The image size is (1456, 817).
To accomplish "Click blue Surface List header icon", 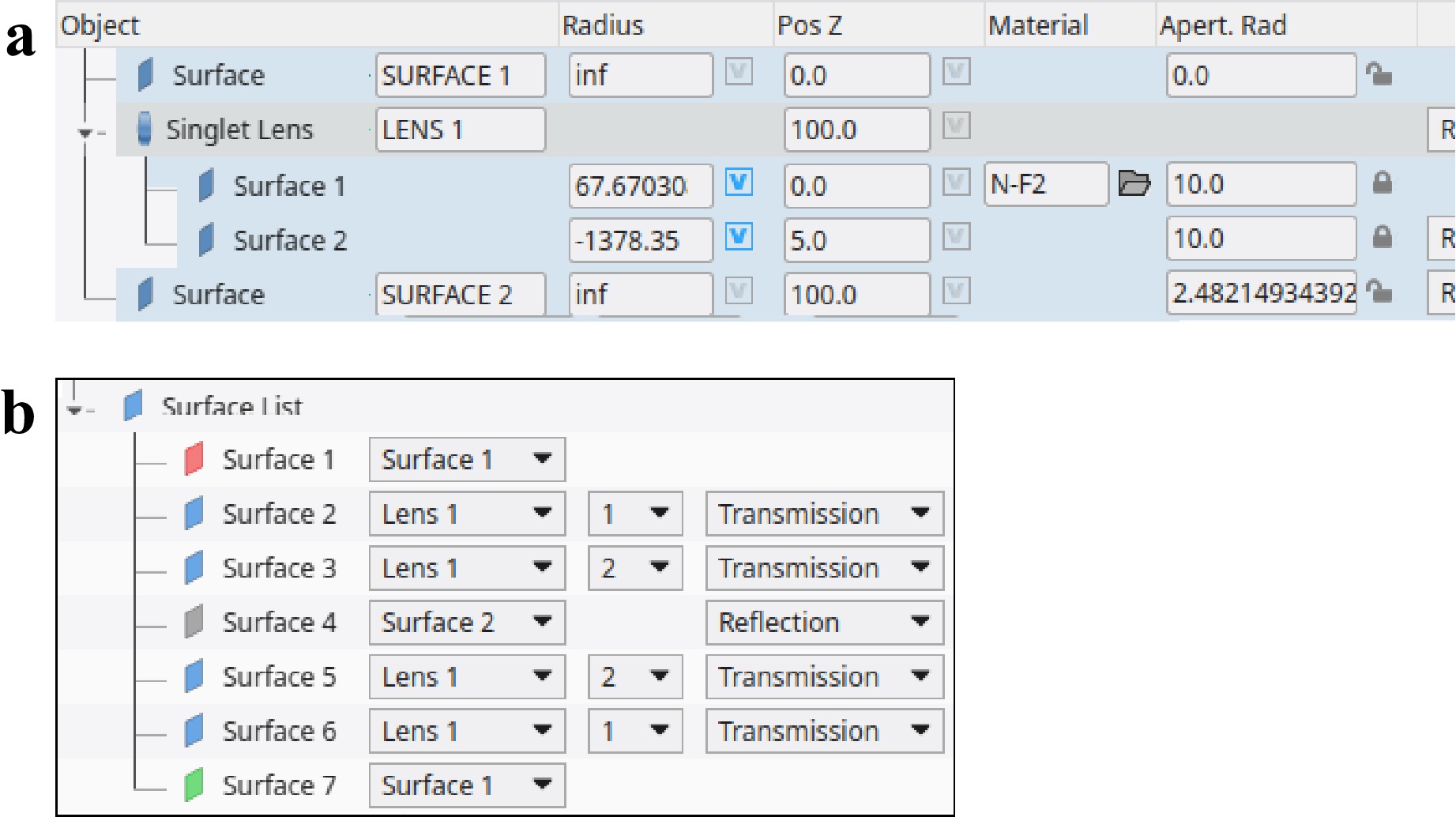I will pos(133,406).
